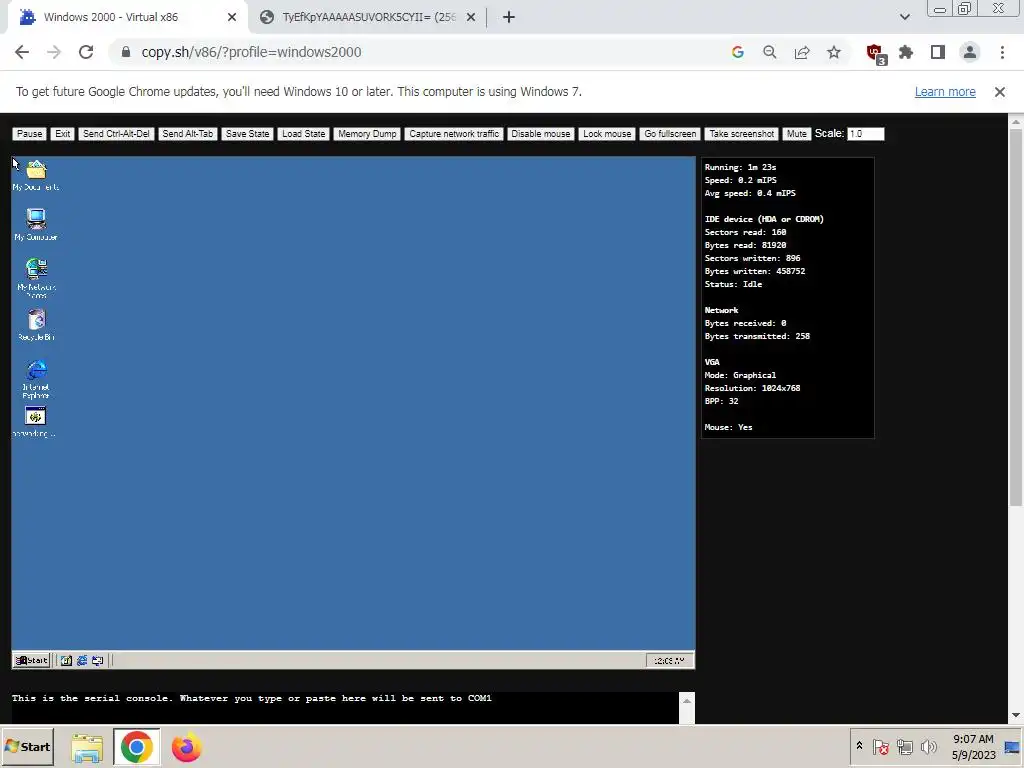Click the Send Alt-Tab button
Viewport: 1024px width, 768px height.
[x=187, y=134]
